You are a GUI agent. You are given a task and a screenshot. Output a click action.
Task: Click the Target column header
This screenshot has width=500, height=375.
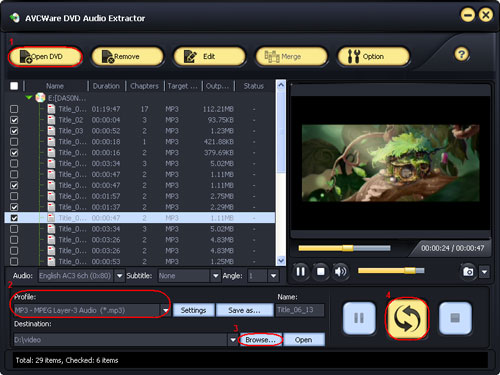pyautogui.click(x=183, y=86)
